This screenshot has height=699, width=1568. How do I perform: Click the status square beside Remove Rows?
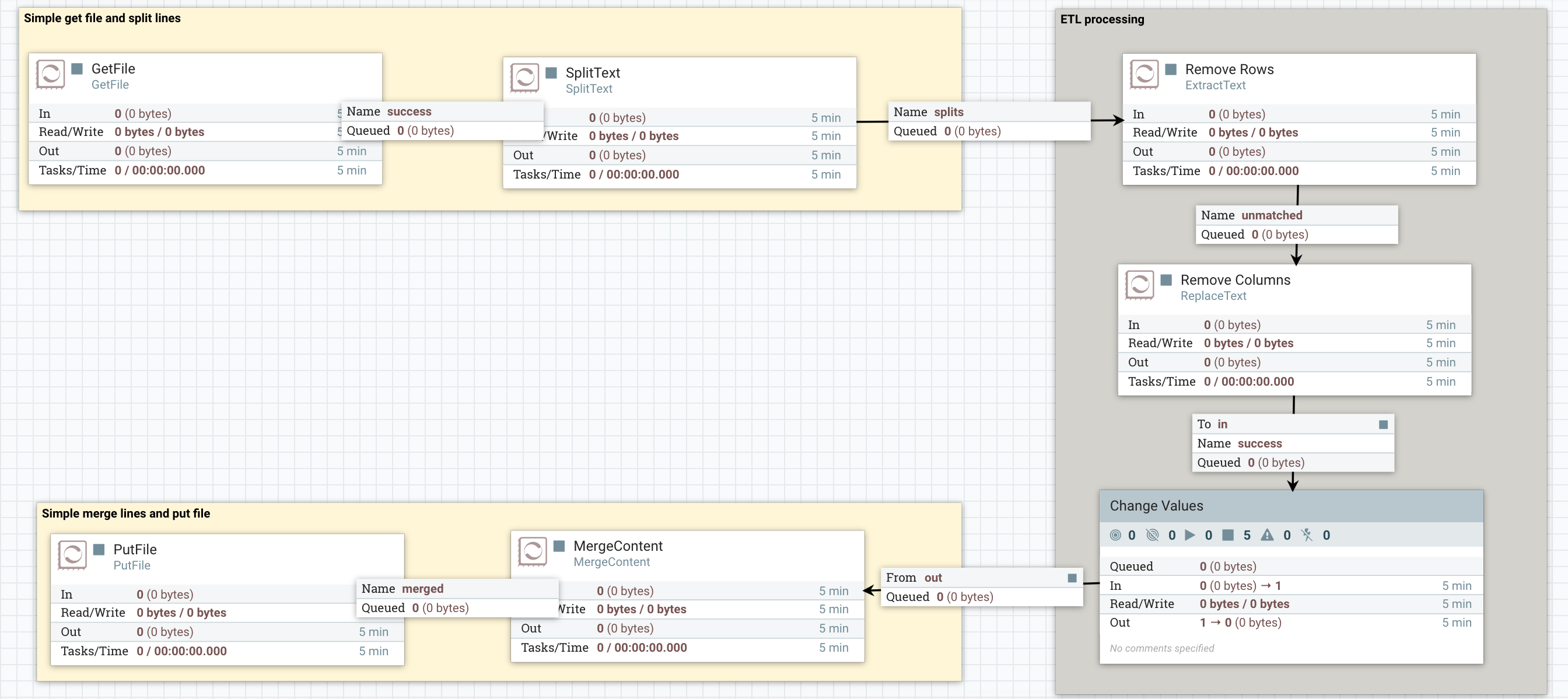coord(1171,69)
